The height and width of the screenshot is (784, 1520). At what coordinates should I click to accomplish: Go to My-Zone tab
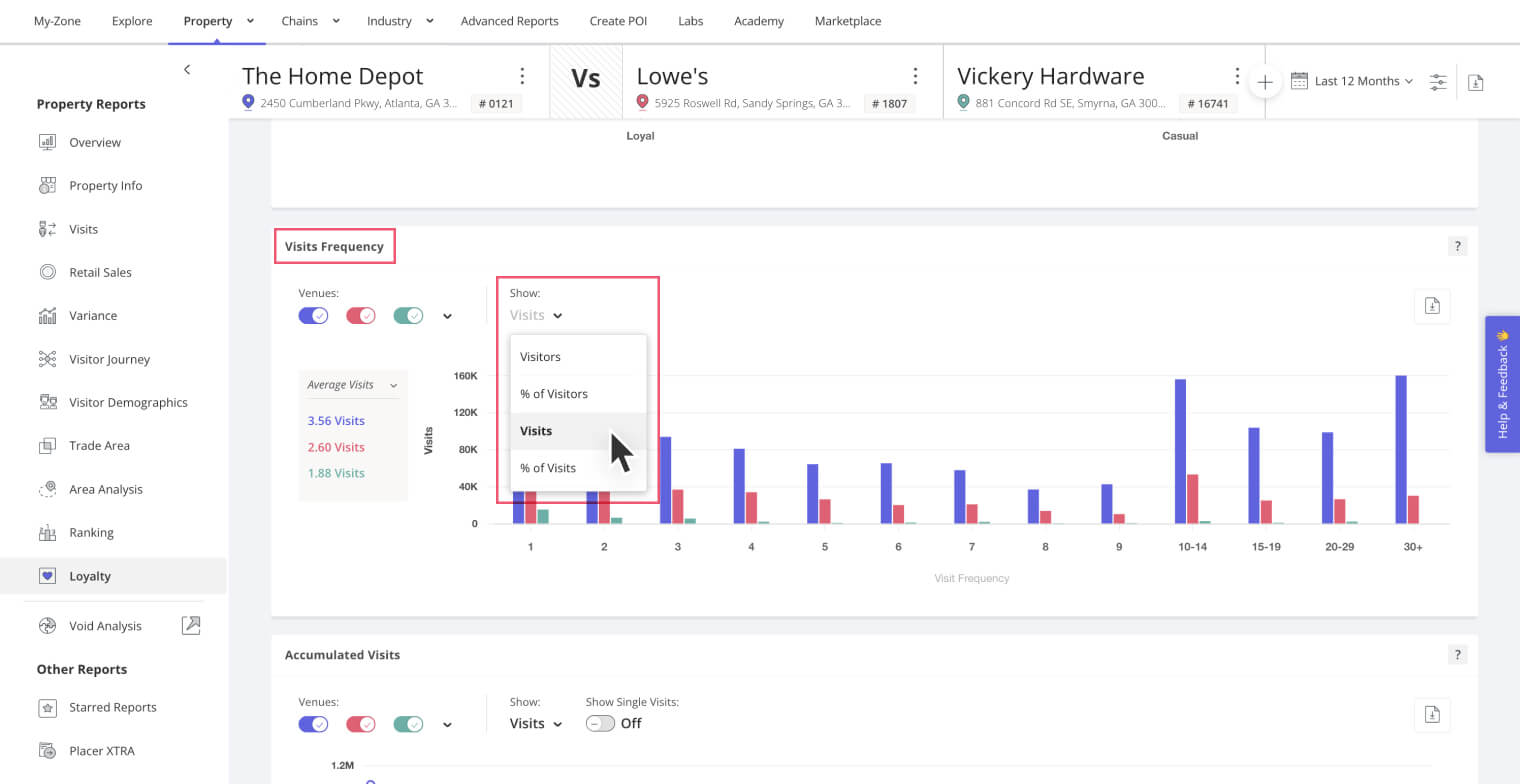[x=57, y=20]
